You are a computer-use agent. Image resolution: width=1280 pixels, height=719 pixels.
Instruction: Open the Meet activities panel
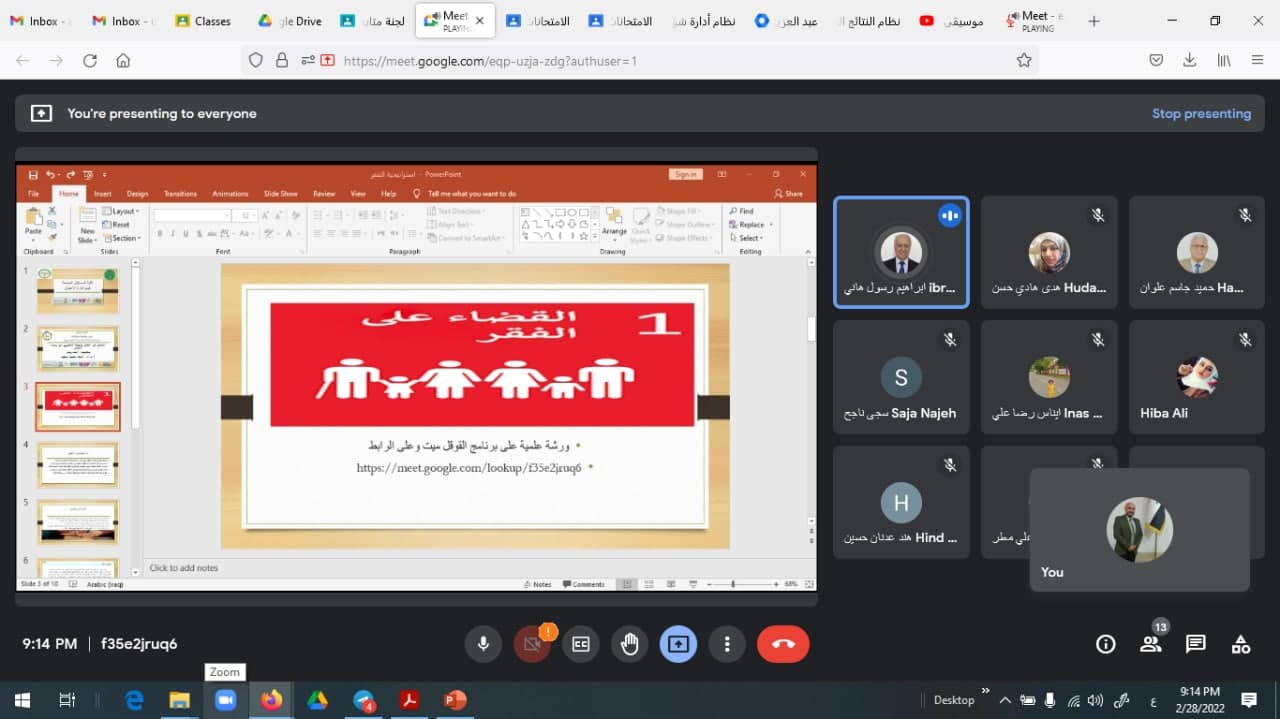pyautogui.click(x=1241, y=645)
